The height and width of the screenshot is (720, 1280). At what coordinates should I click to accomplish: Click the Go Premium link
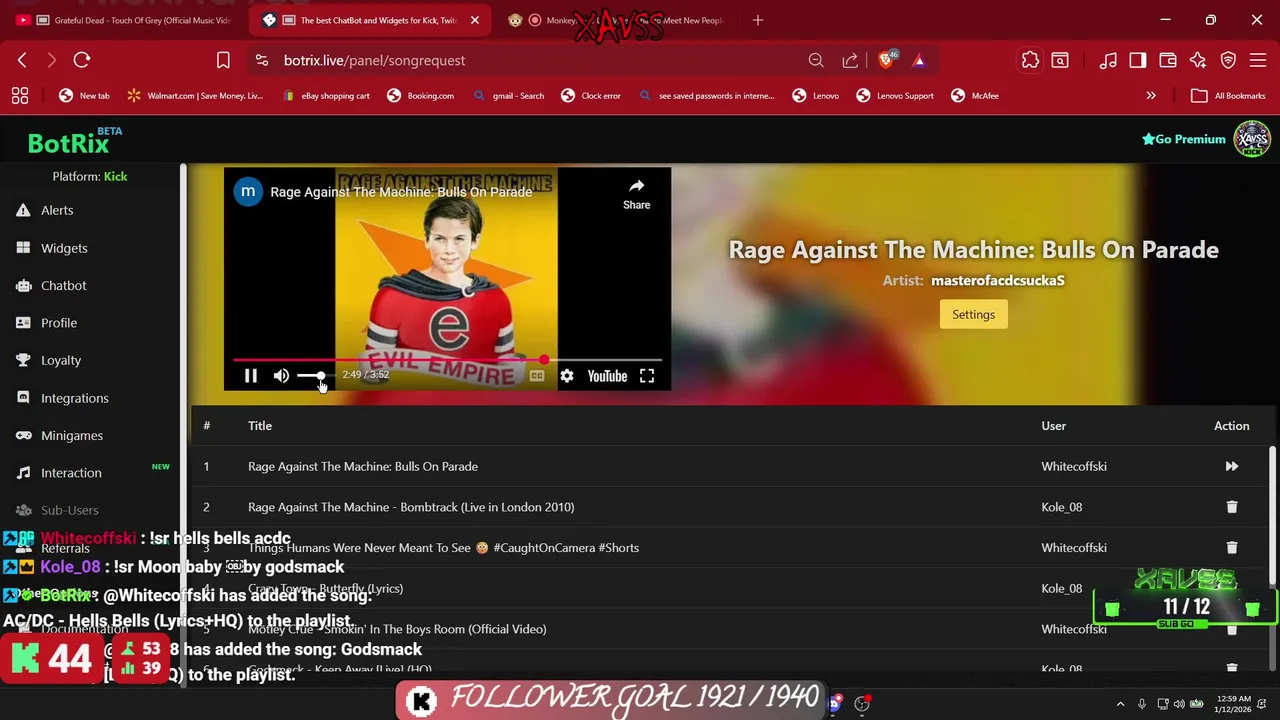pos(1184,139)
